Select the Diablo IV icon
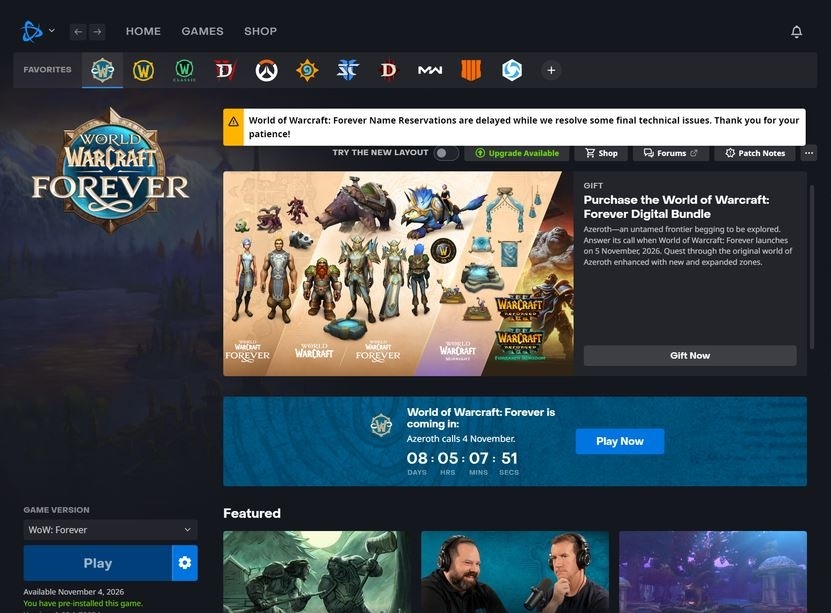 [225, 70]
